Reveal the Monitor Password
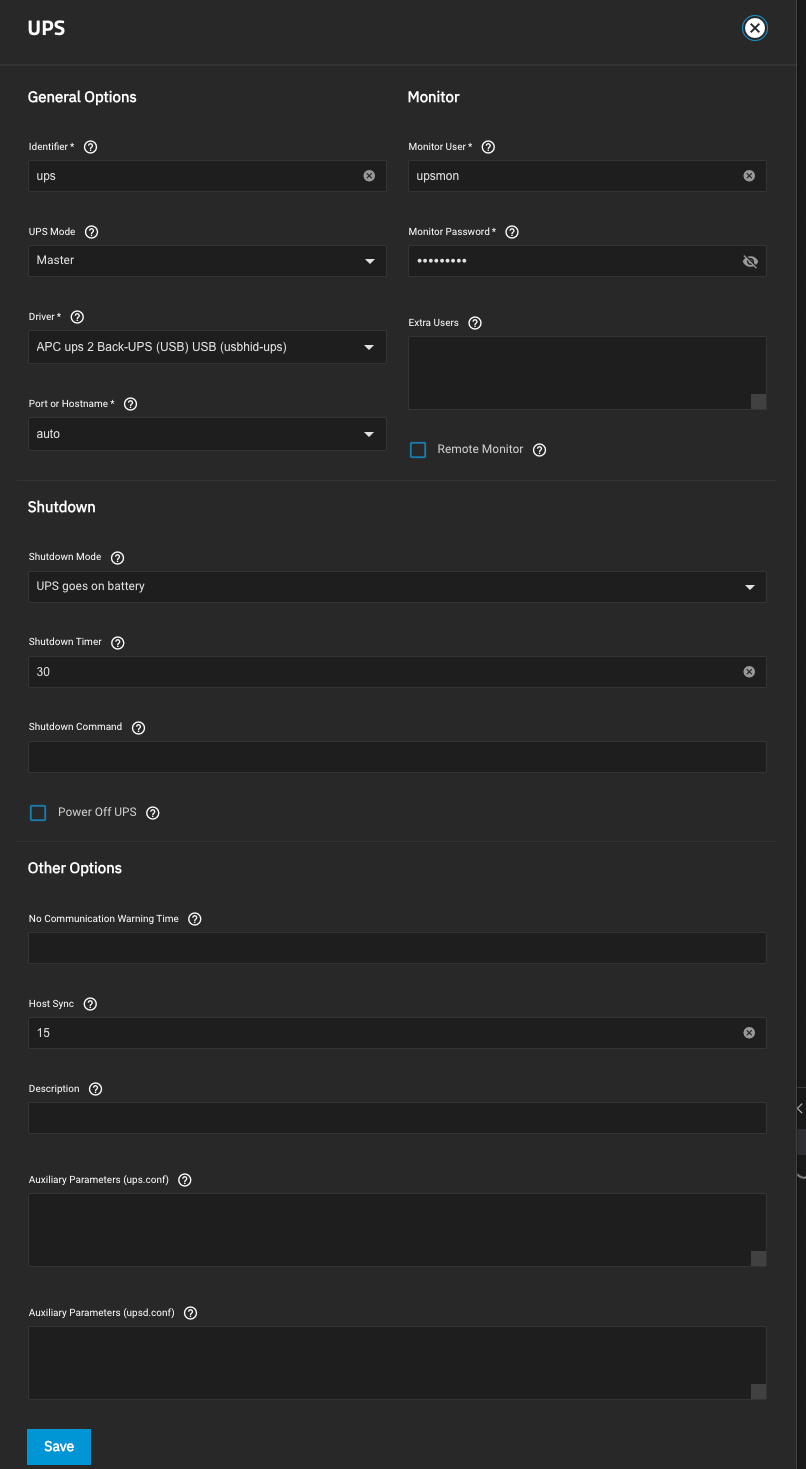This screenshot has width=806, height=1469. tap(750, 261)
